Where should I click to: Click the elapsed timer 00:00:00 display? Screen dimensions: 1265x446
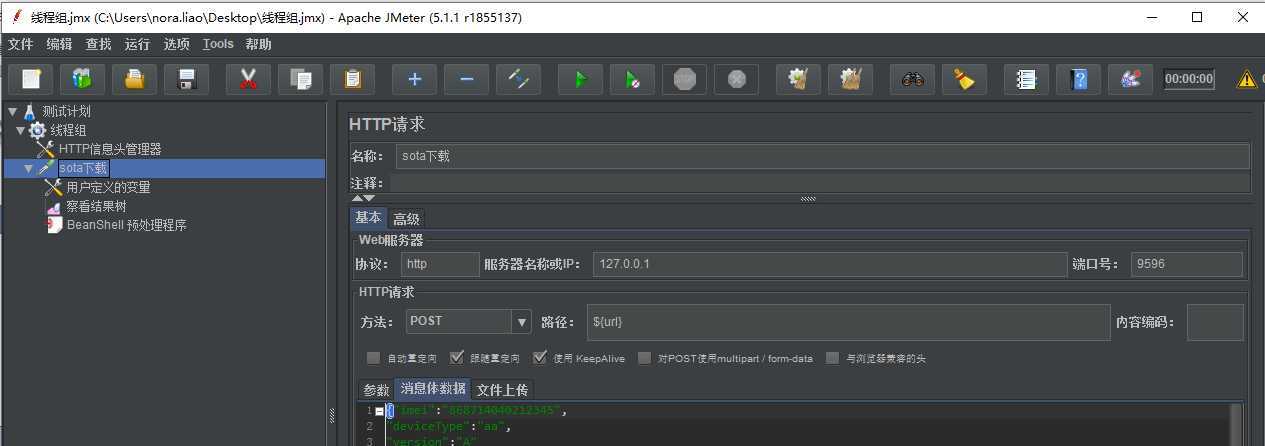pyautogui.click(x=1189, y=79)
